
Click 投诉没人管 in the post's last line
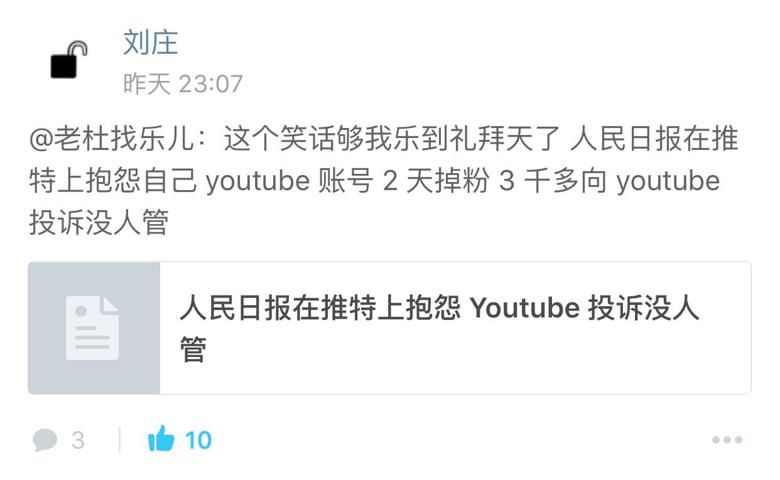click(98, 222)
